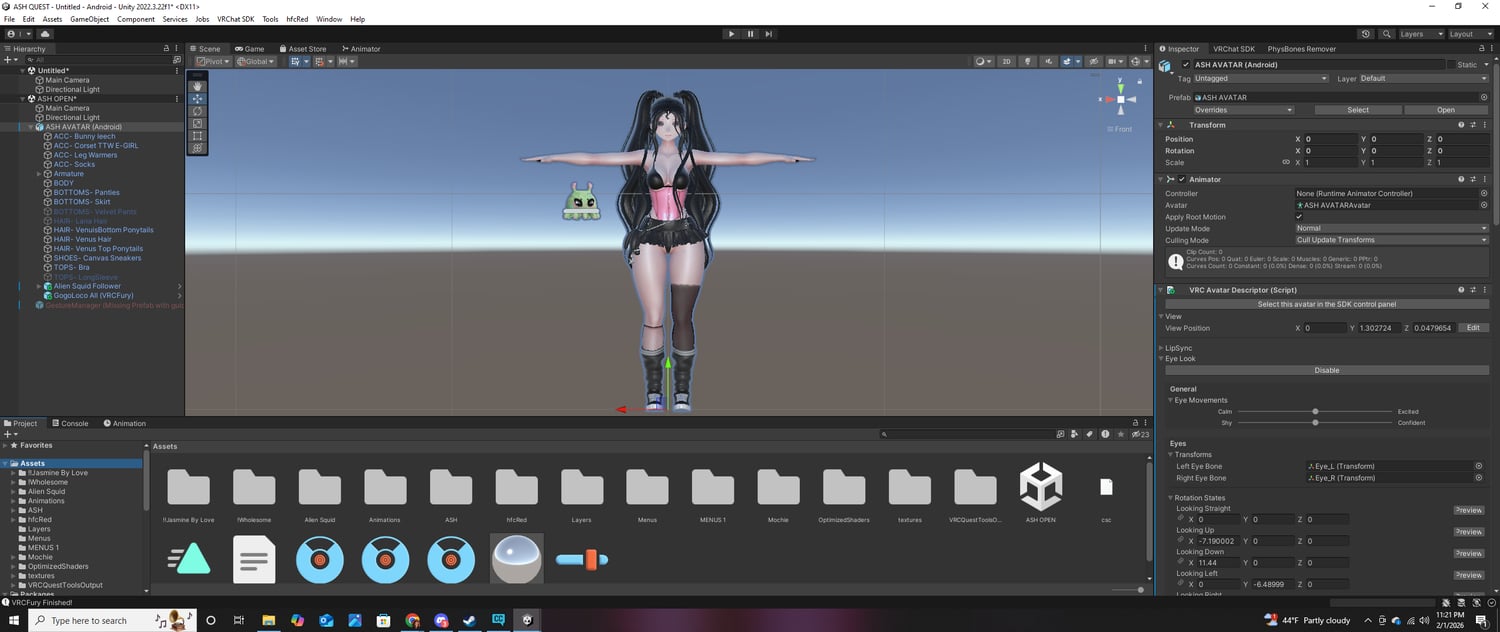Toggle scene lighting bulb icon
This screenshot has height=632, width=1500.
pyautogui.click(x=1026, y=61)
